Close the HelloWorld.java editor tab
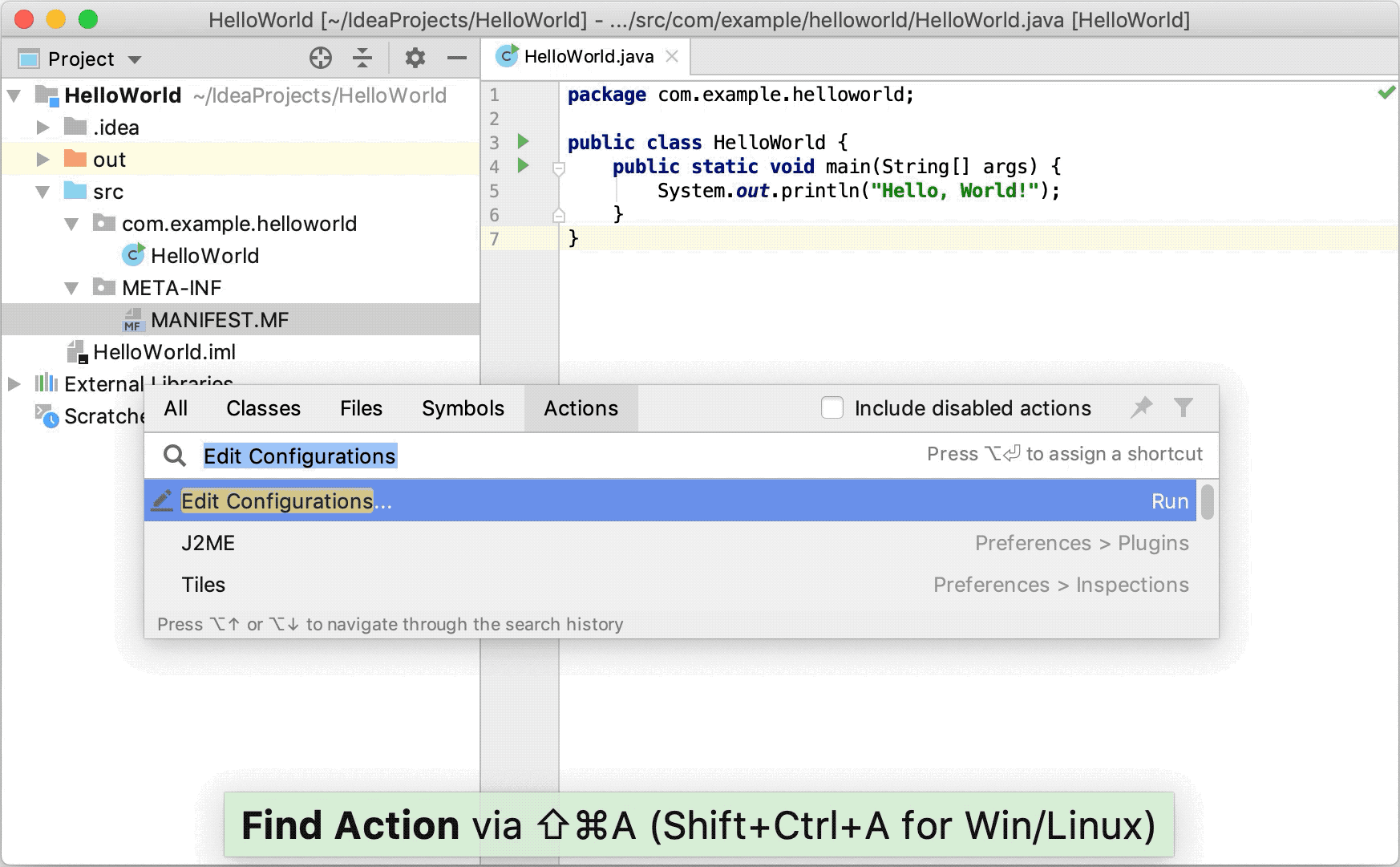 click(672, 56)
